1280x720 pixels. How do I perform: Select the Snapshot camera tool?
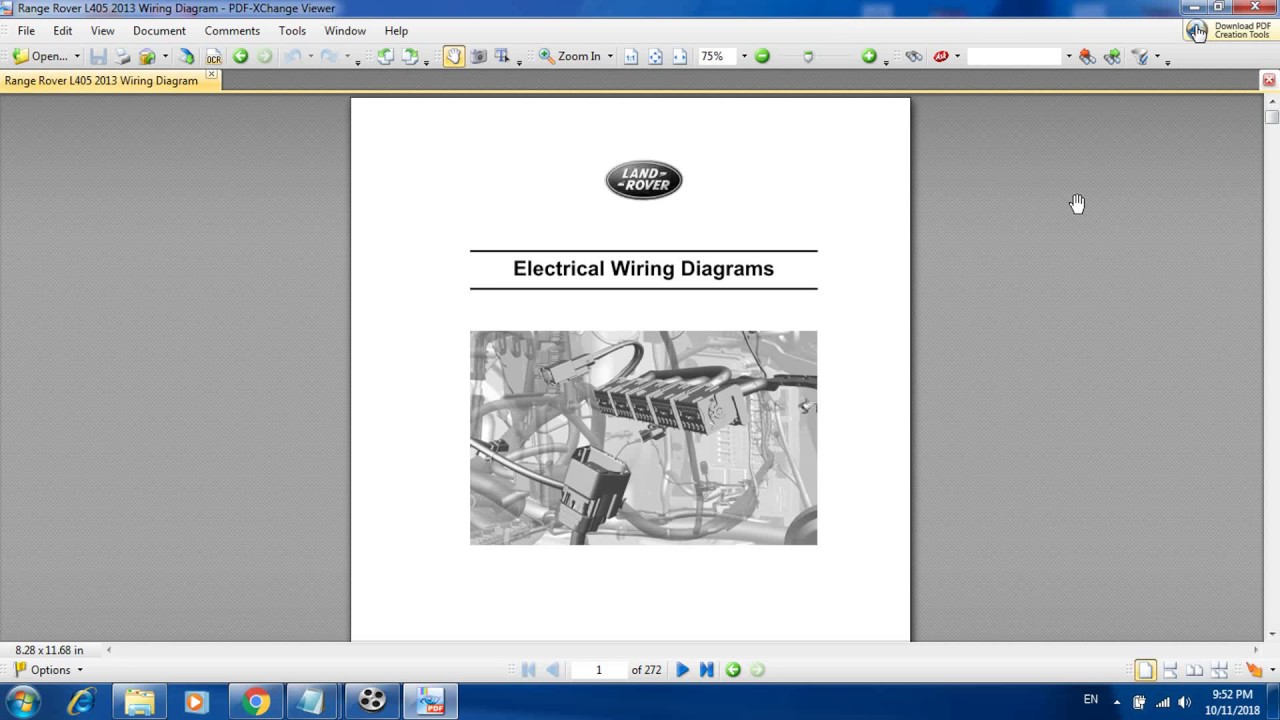point(478,56)
